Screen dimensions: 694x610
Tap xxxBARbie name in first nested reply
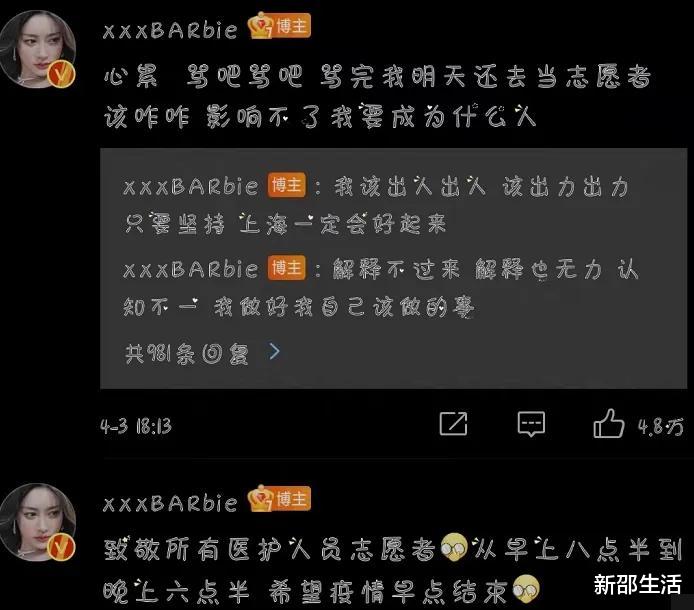(191, 186)
